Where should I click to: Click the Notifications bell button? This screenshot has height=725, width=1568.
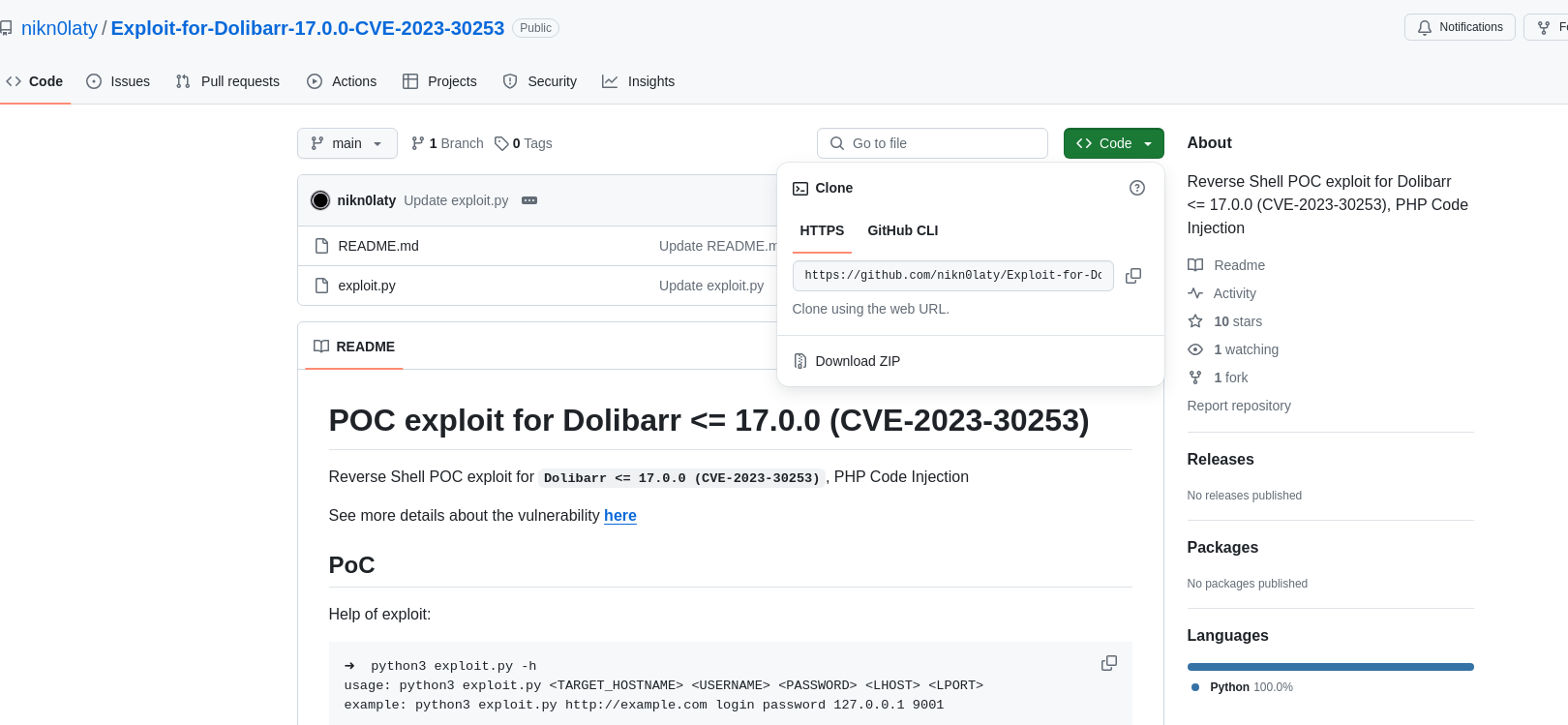1460,27
